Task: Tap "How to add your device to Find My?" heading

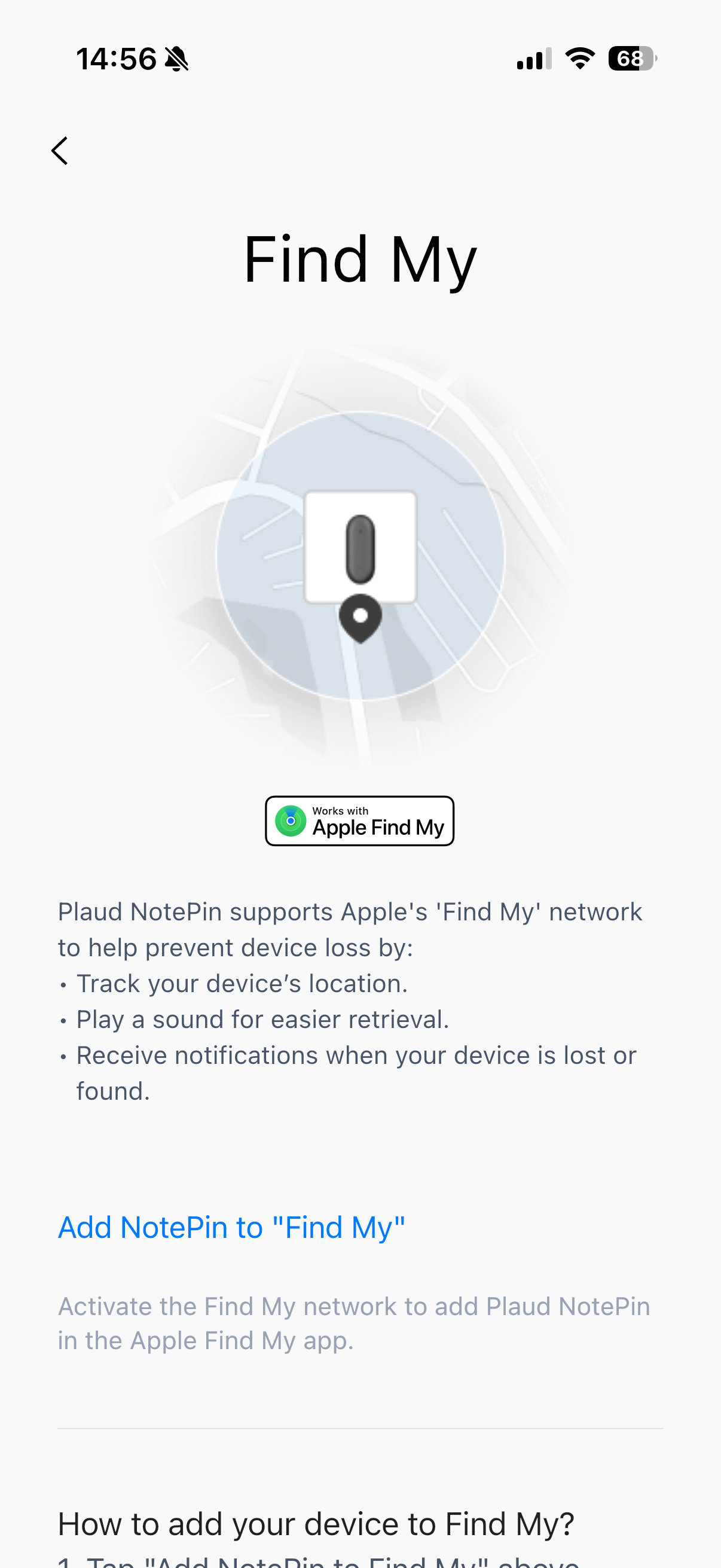Action: [316, 1524]
